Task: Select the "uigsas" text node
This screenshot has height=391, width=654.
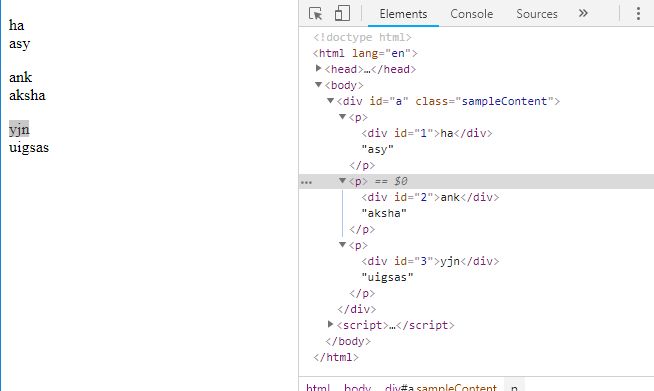Action: tap(387, 277)
